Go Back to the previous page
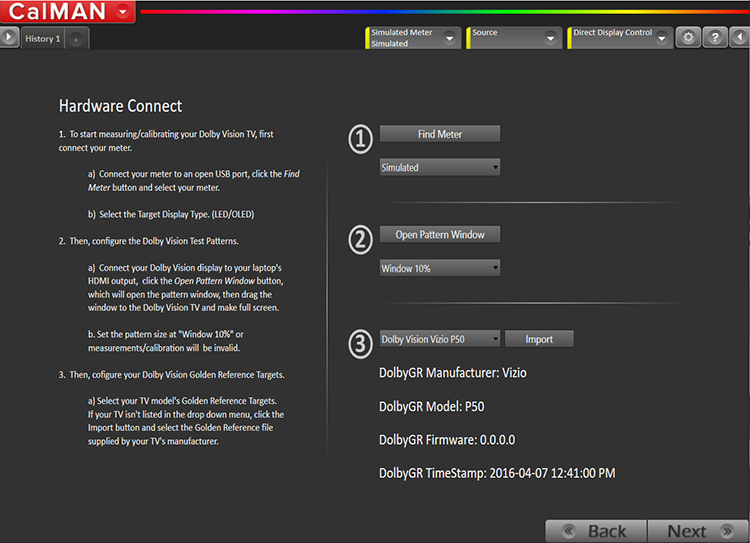 tap(595, 531)
